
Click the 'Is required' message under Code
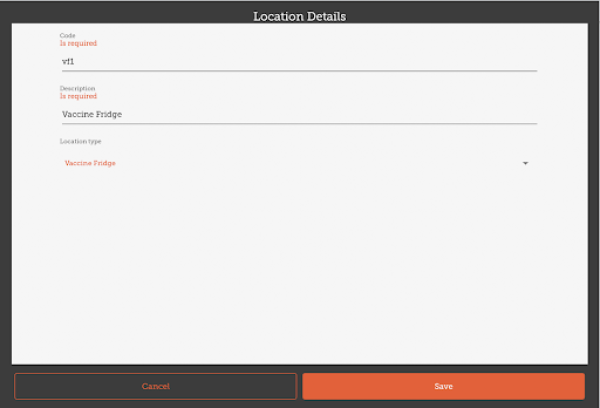78,44
